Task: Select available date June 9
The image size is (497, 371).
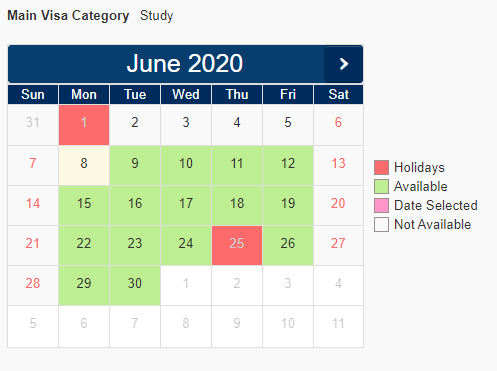Action: click(135, 165)
